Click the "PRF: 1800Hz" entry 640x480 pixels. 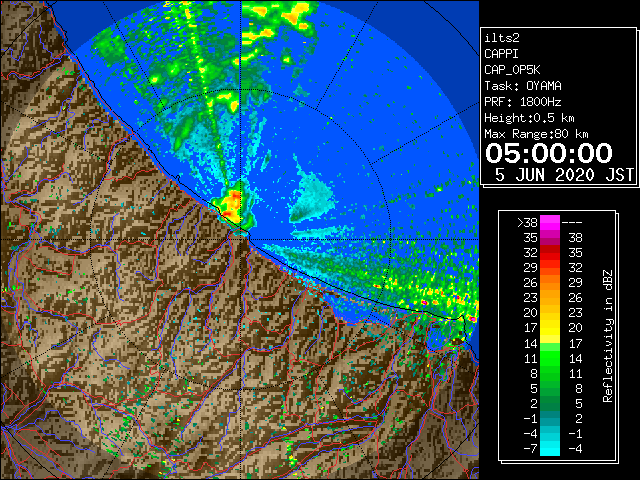point(523,102)
